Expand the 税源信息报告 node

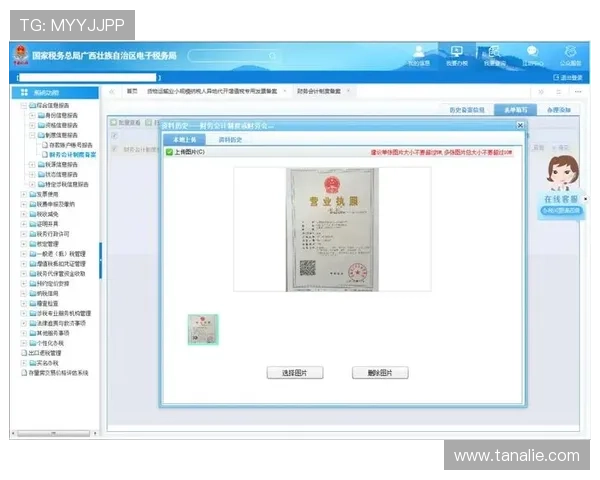point(33,165)
